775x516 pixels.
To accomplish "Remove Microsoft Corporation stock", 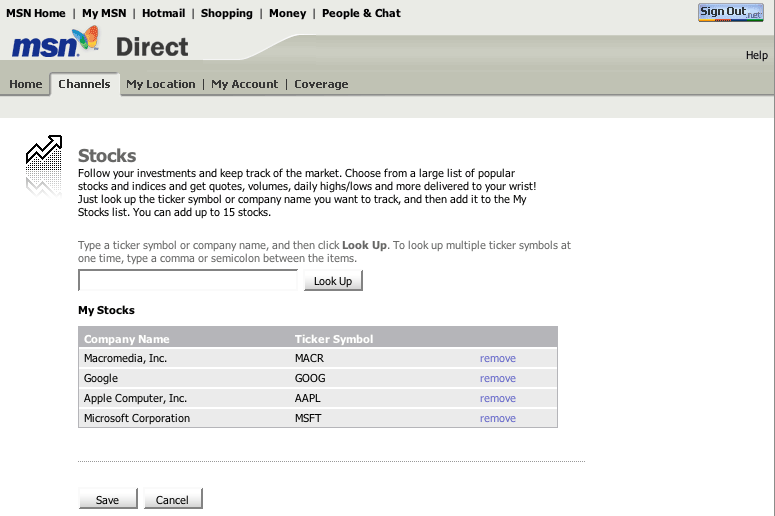I will click(498, 418).
